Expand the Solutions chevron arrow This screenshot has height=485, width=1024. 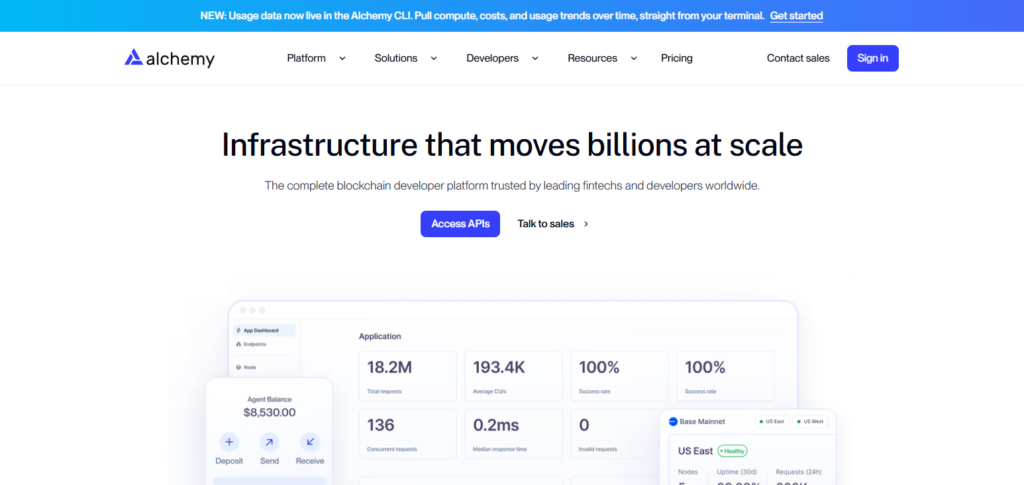[433, 58]
